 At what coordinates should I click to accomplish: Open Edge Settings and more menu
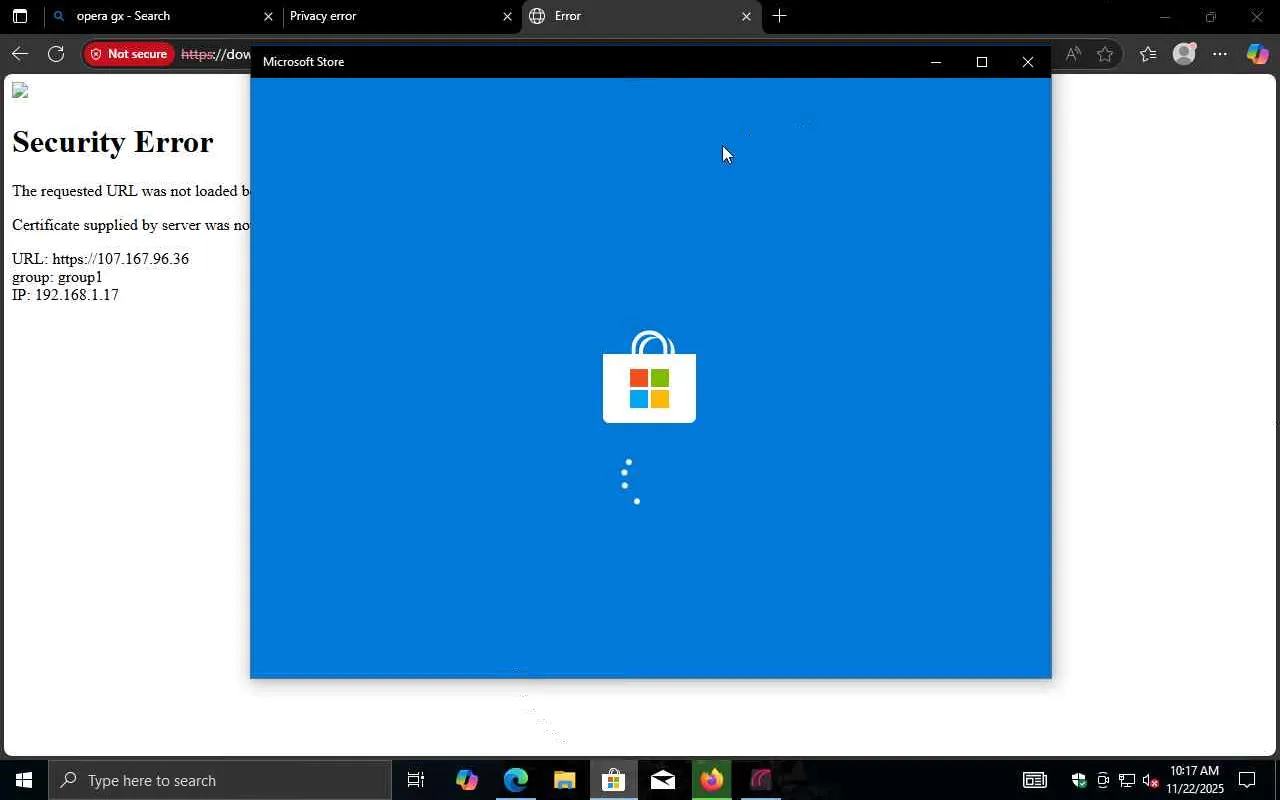(x=1220, y=54)
